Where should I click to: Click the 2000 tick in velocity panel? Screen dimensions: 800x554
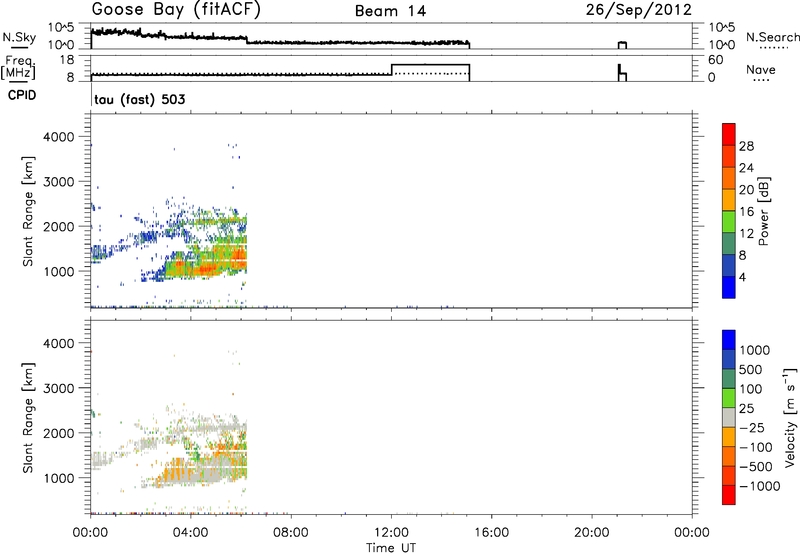coord(59,433)
